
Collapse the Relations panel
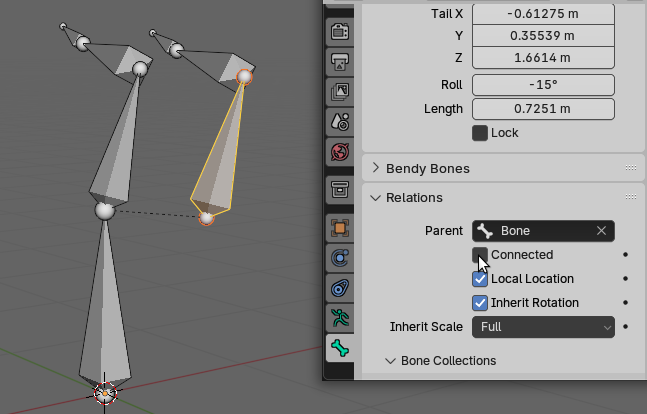pos(375,198)
